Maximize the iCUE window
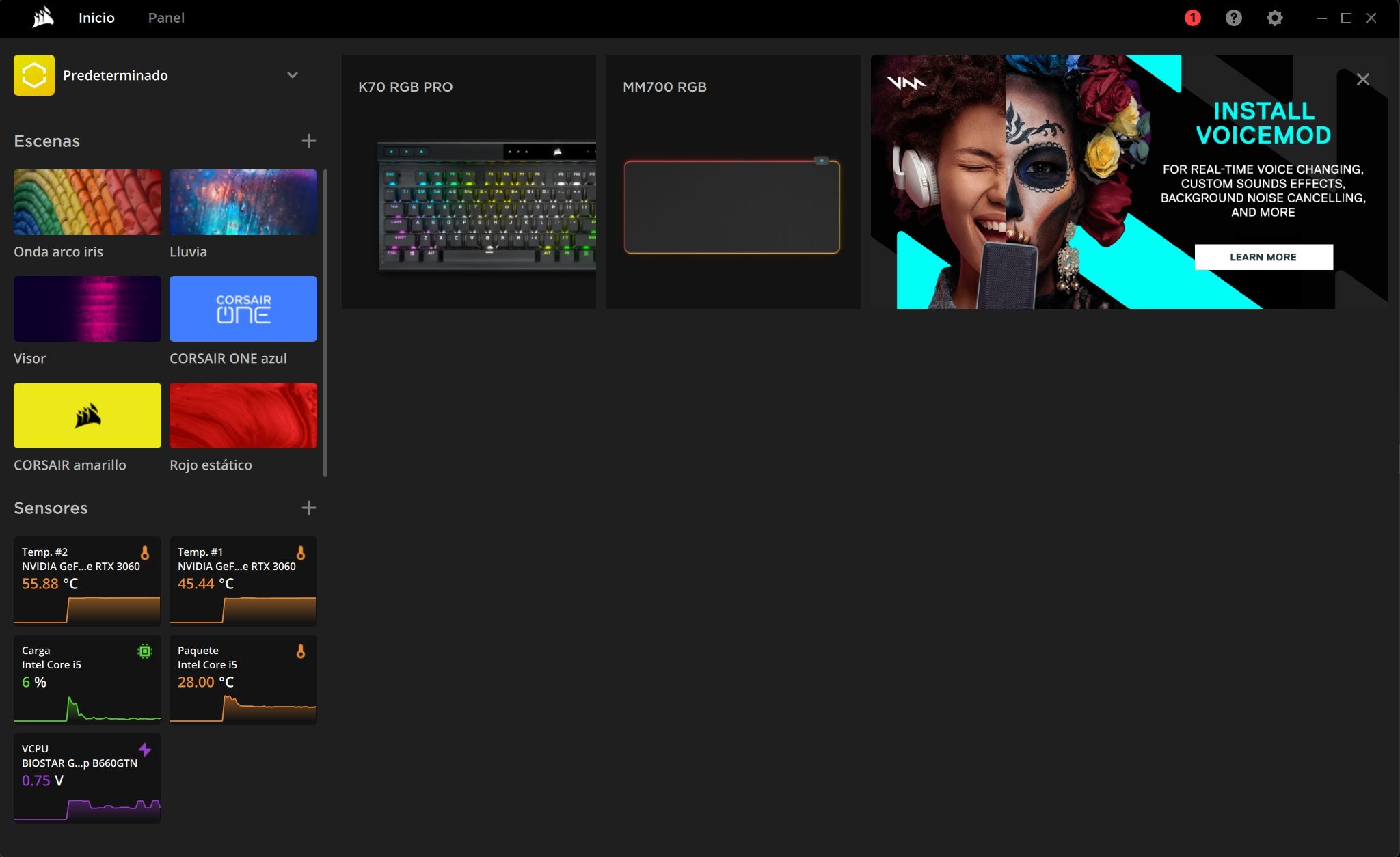 (1346, 18)
